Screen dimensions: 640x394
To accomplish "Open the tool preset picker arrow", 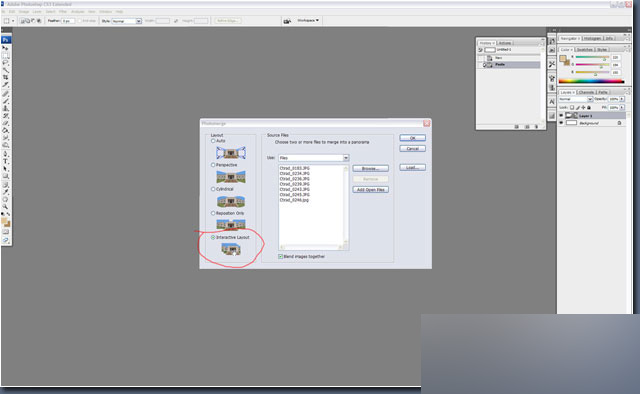I will point(13,21).
